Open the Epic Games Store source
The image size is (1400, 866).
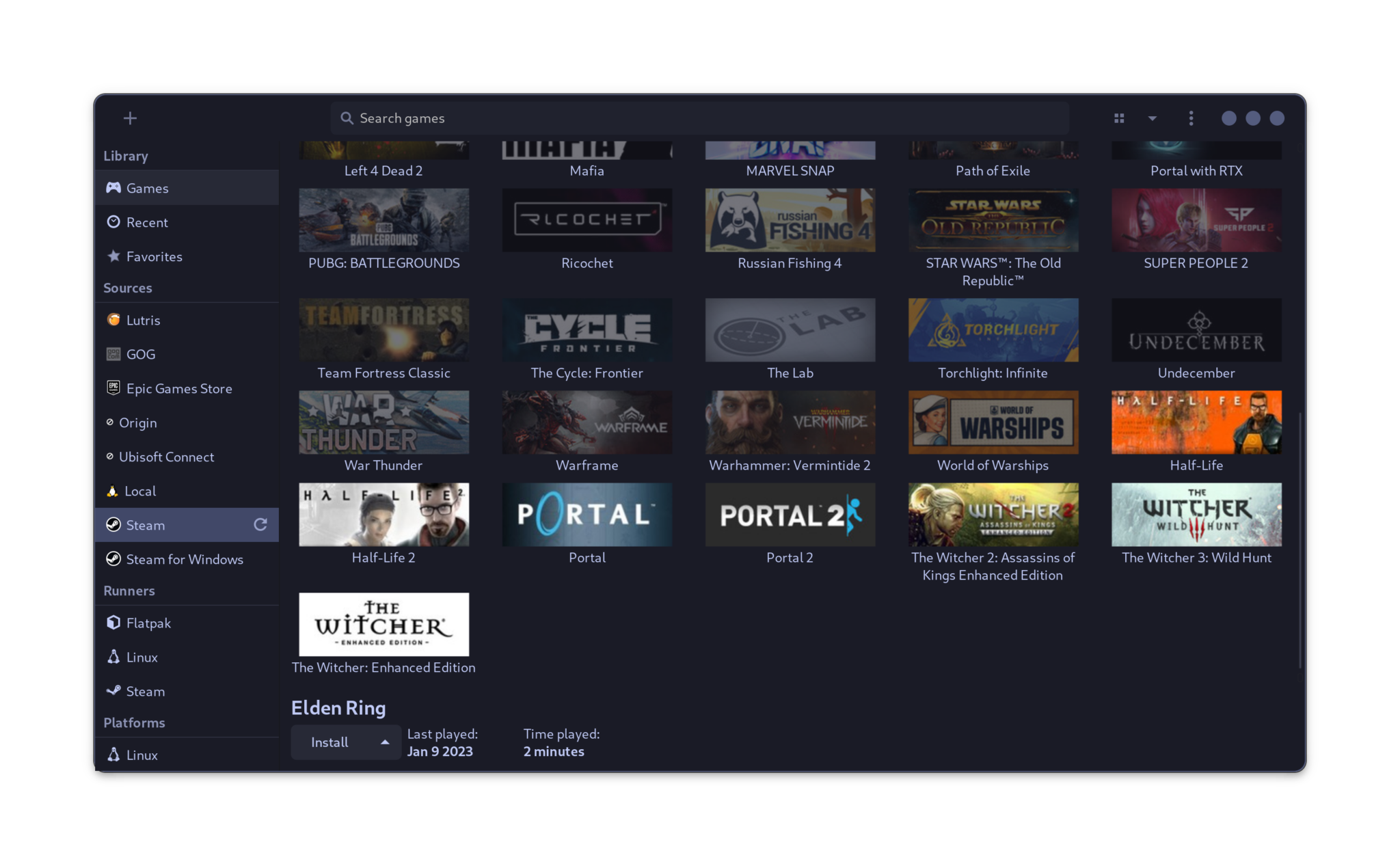click(187, 388)
